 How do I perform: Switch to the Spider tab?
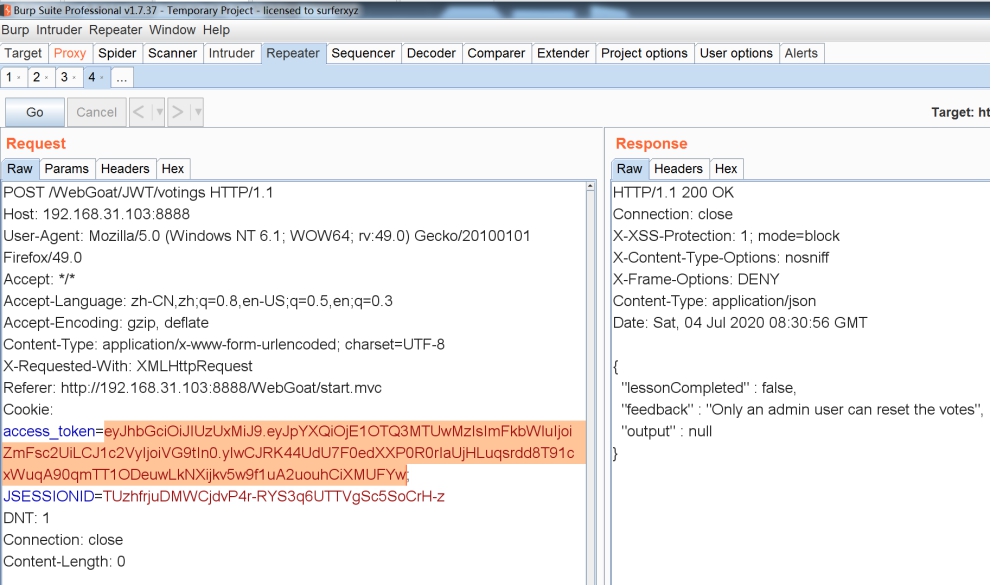pyautogui.click(x=117, y=53)
